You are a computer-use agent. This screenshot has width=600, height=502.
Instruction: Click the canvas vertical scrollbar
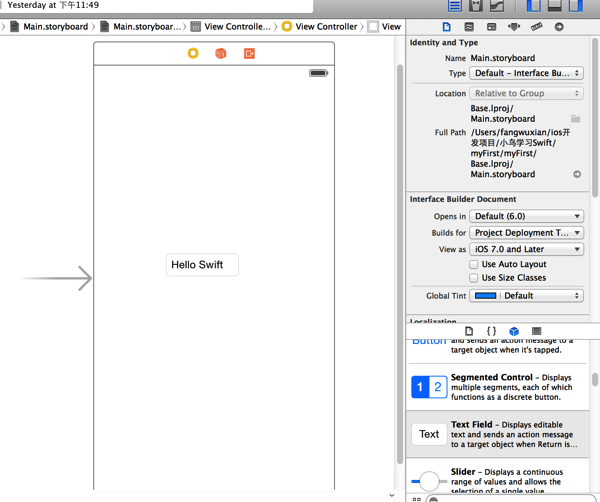click(x=399, y=264)
